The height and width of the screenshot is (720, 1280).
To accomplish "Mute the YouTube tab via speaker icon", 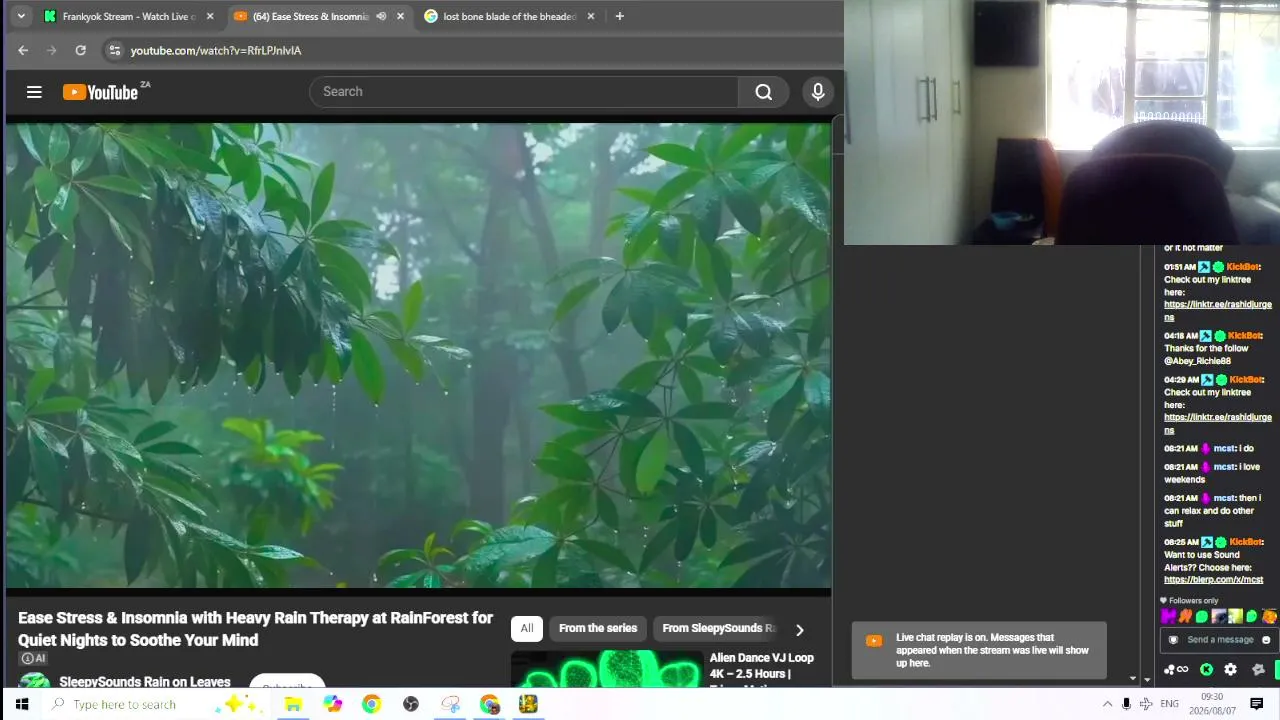I will coord(381,16).
